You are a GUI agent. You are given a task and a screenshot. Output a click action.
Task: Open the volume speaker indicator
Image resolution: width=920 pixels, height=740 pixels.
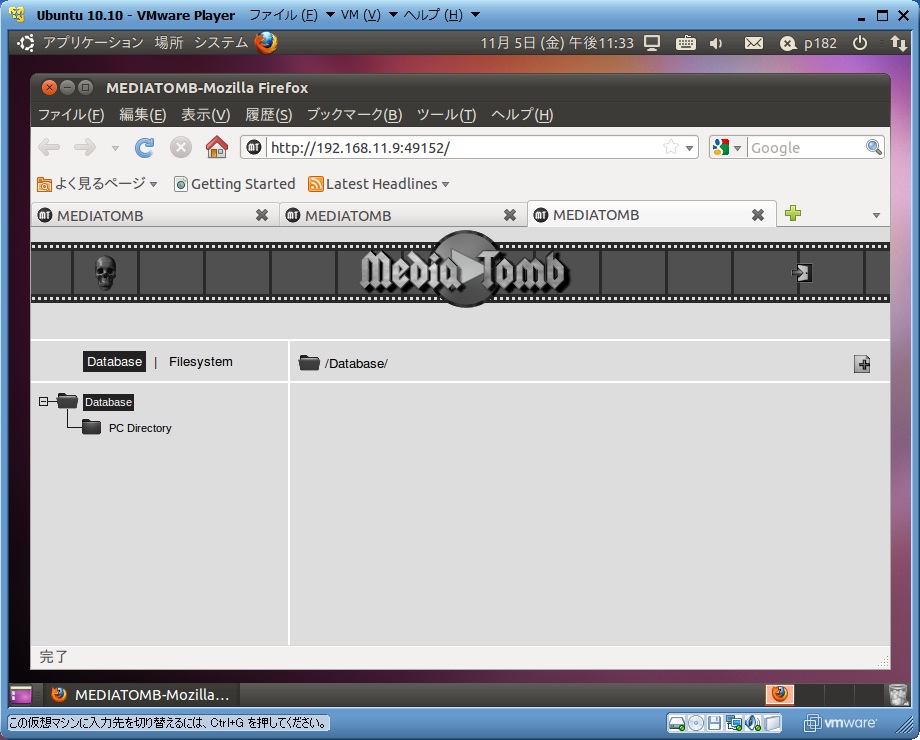[716, 43]
